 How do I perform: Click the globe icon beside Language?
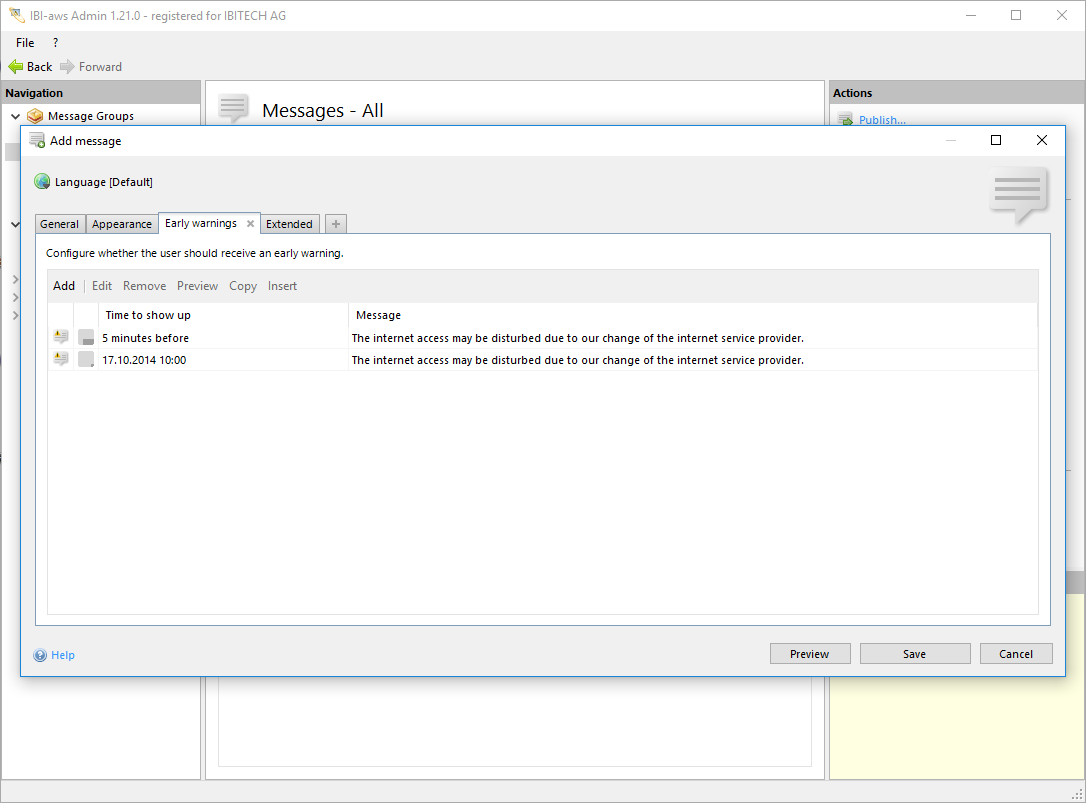(42, 182)
